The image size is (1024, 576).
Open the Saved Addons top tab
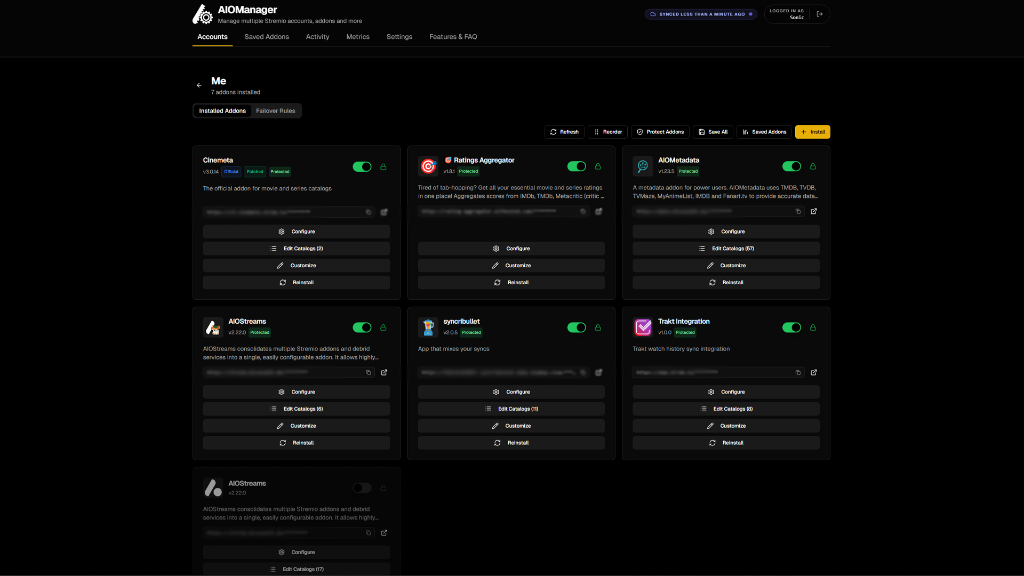(x=266, y=37)
